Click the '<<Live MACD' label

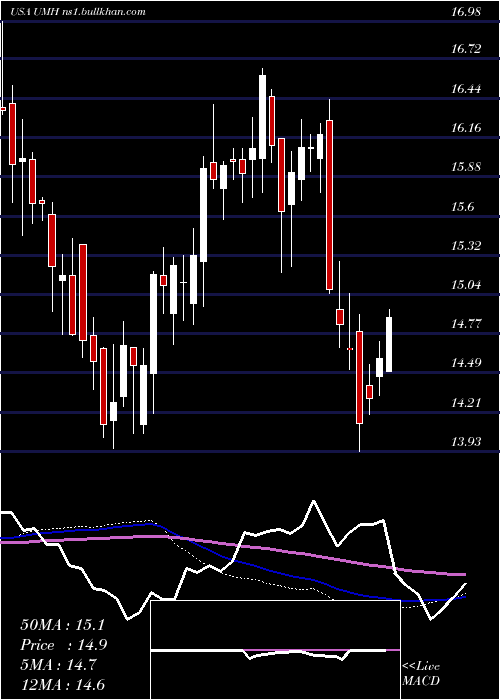click(x=421, y=673)
